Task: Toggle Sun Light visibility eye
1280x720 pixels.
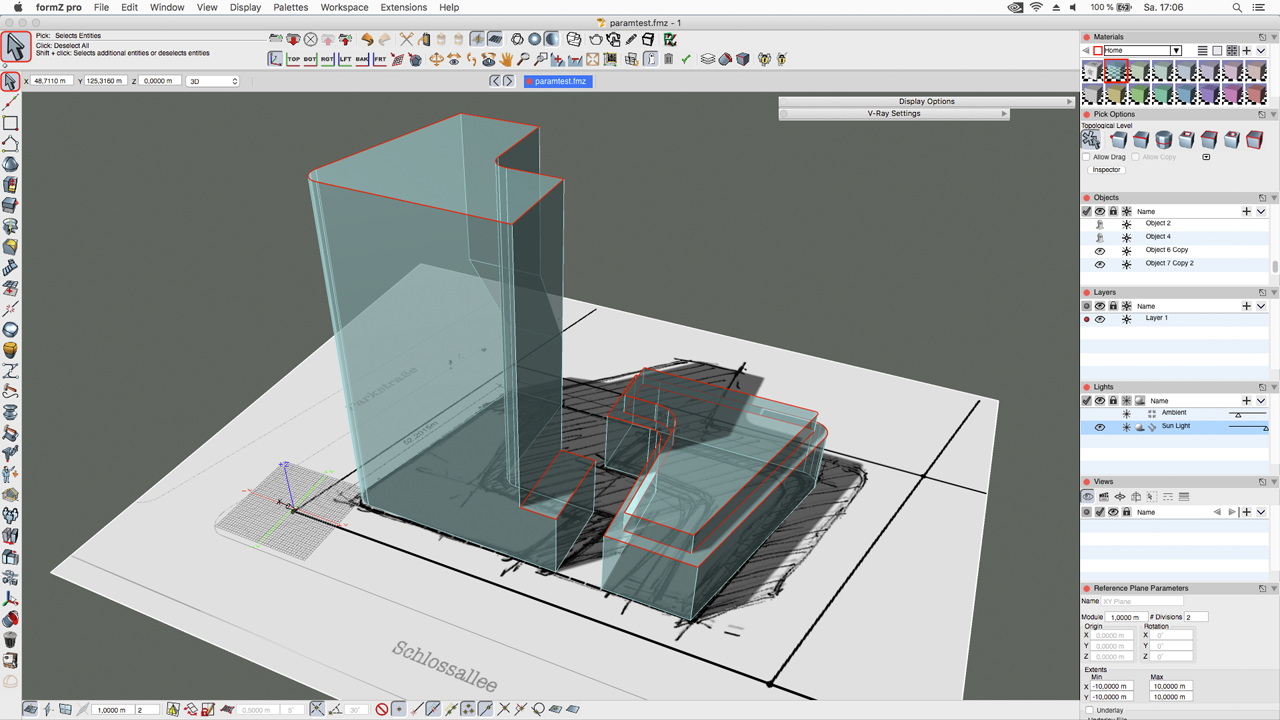Action: tap(1100, 427)
